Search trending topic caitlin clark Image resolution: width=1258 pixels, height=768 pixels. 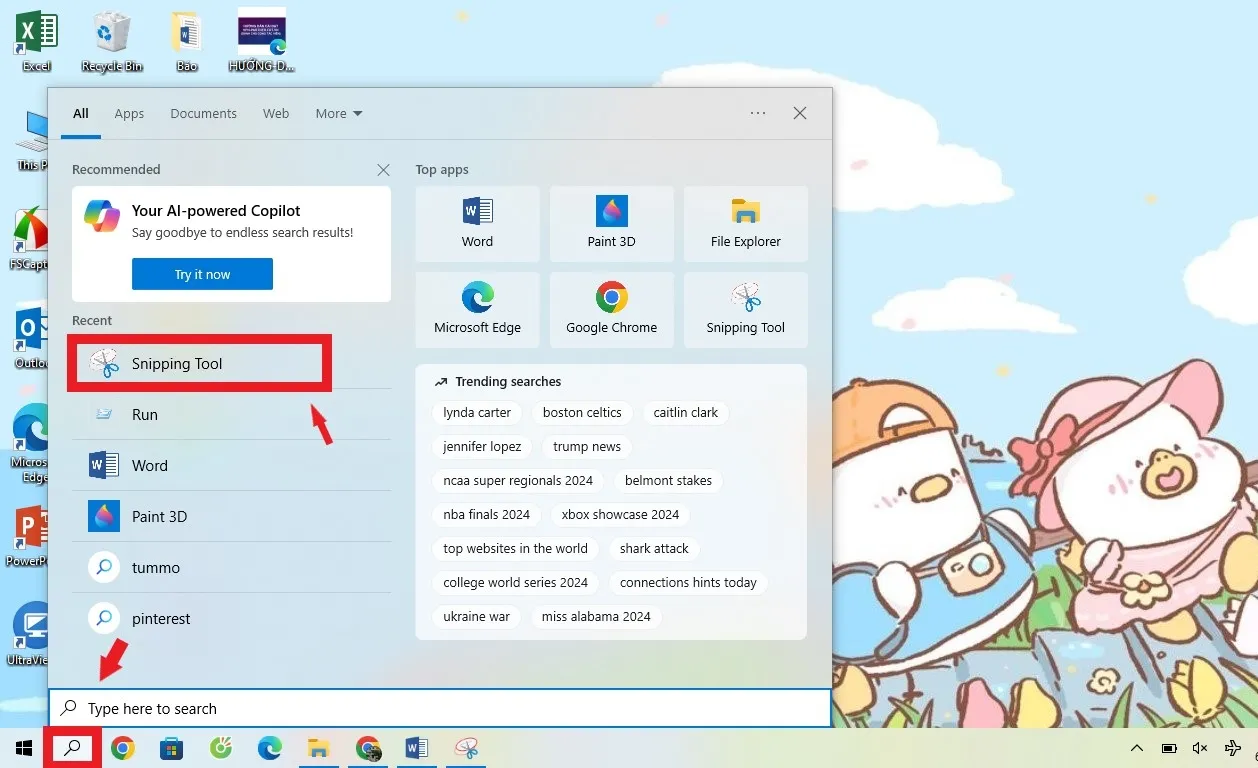(x=686, y=412)
